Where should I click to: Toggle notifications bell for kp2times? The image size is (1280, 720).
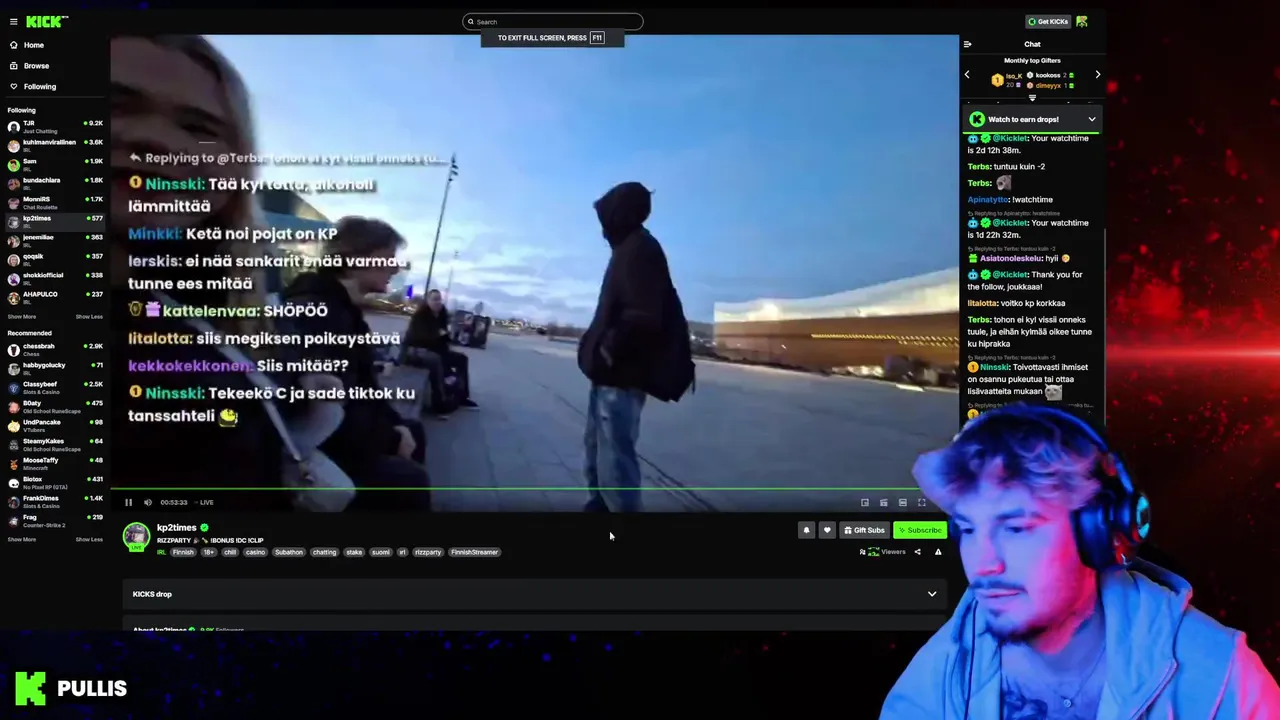pyautogui.click(x=806, y=530)
